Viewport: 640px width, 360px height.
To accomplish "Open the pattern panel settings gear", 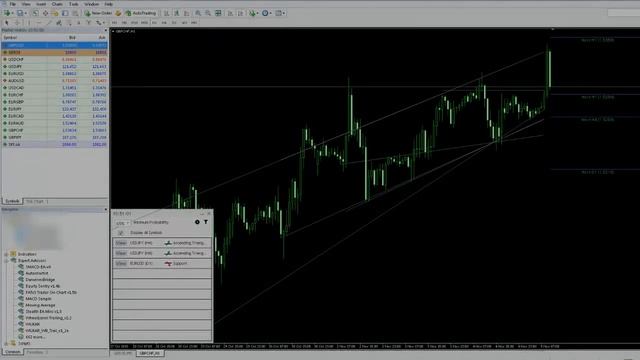I will click(197, 222).
